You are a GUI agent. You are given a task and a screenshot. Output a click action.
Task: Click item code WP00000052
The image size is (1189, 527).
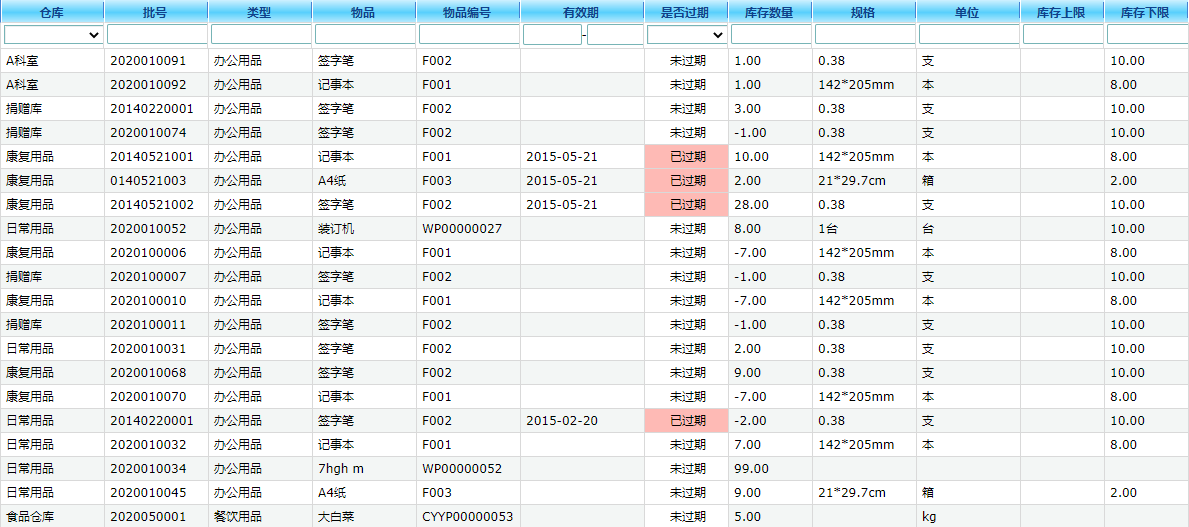pos(462,469)
